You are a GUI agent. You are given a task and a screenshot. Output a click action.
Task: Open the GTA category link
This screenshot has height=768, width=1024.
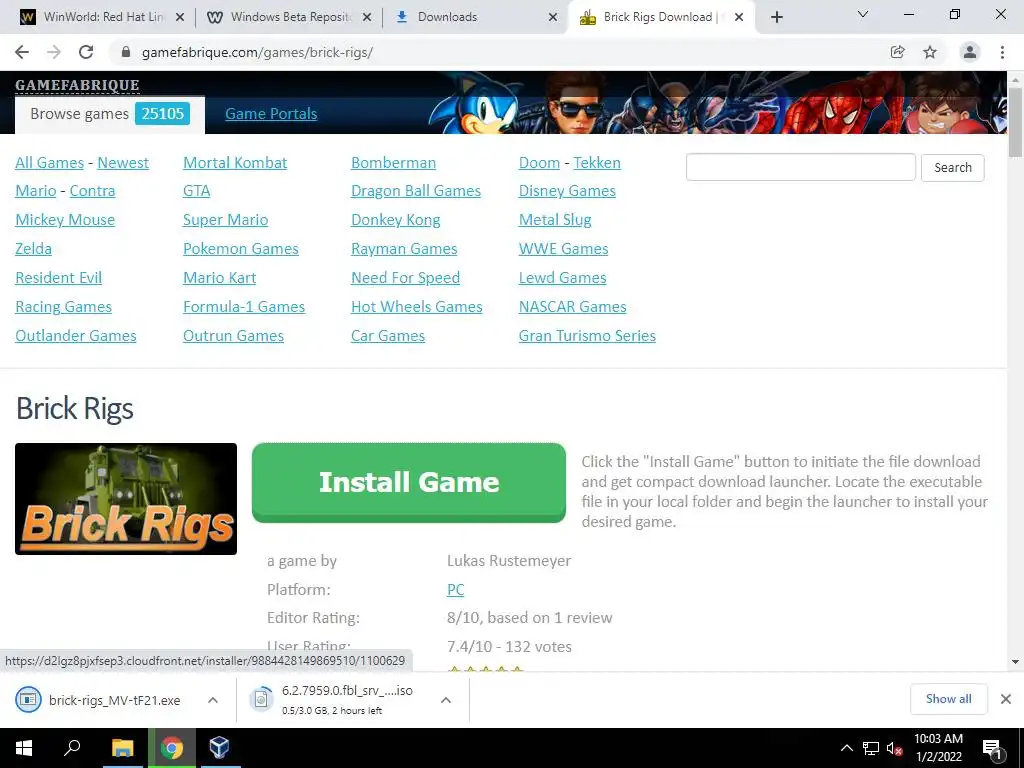197,191
